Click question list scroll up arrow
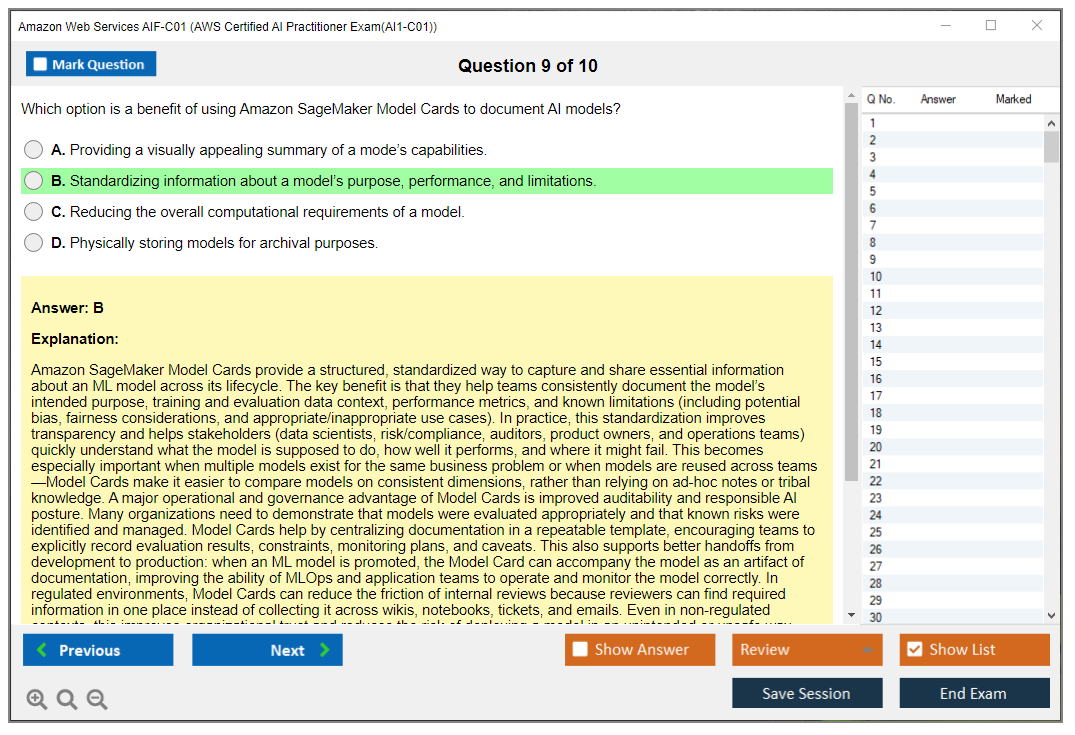Viewport: 1075px width, 735px height. pyautogui.click(x=1051, y=123)
